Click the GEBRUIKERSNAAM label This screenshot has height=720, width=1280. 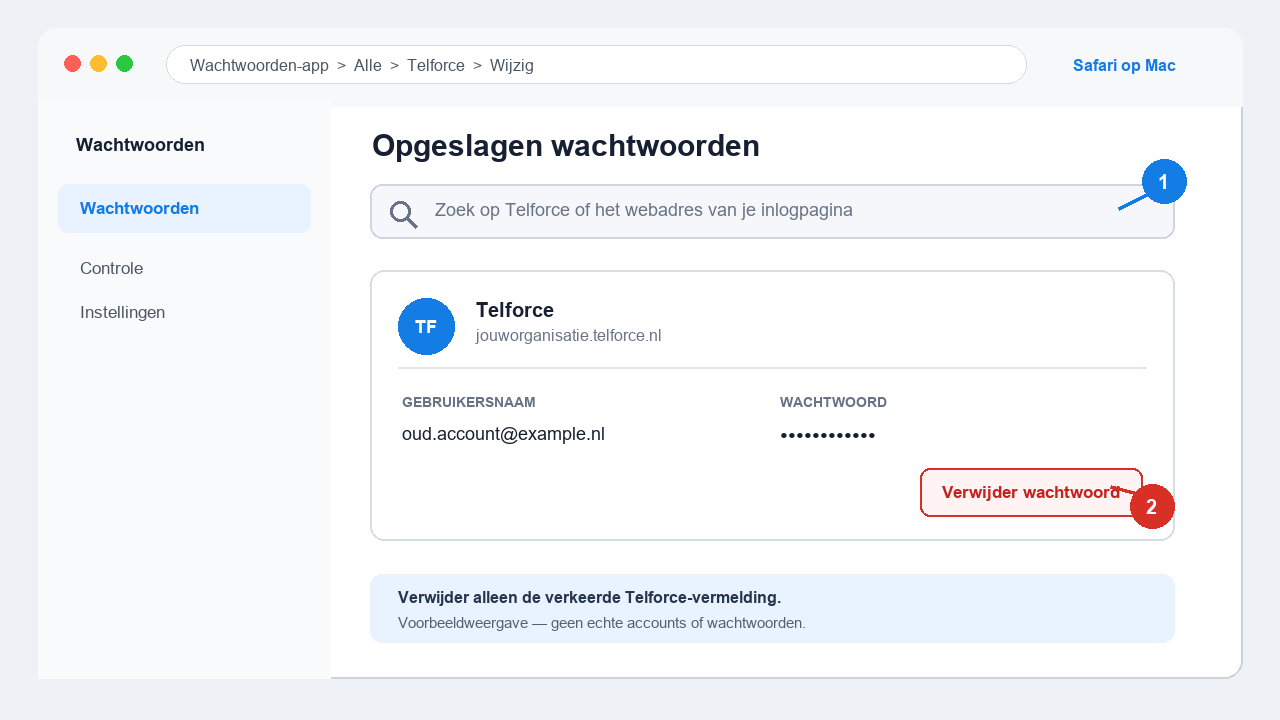[469, 402]
